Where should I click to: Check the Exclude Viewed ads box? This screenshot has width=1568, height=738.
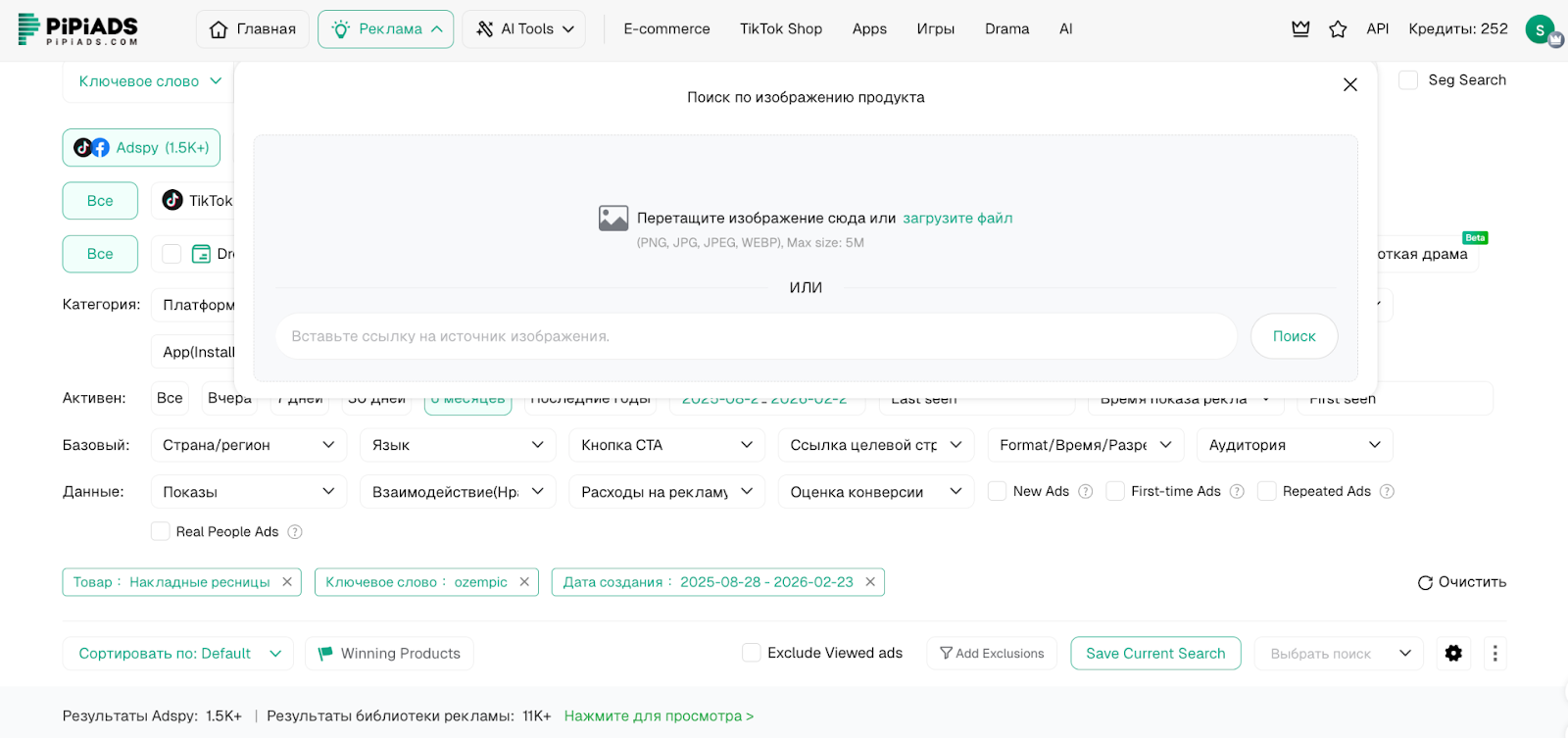(x=752, y=653)
